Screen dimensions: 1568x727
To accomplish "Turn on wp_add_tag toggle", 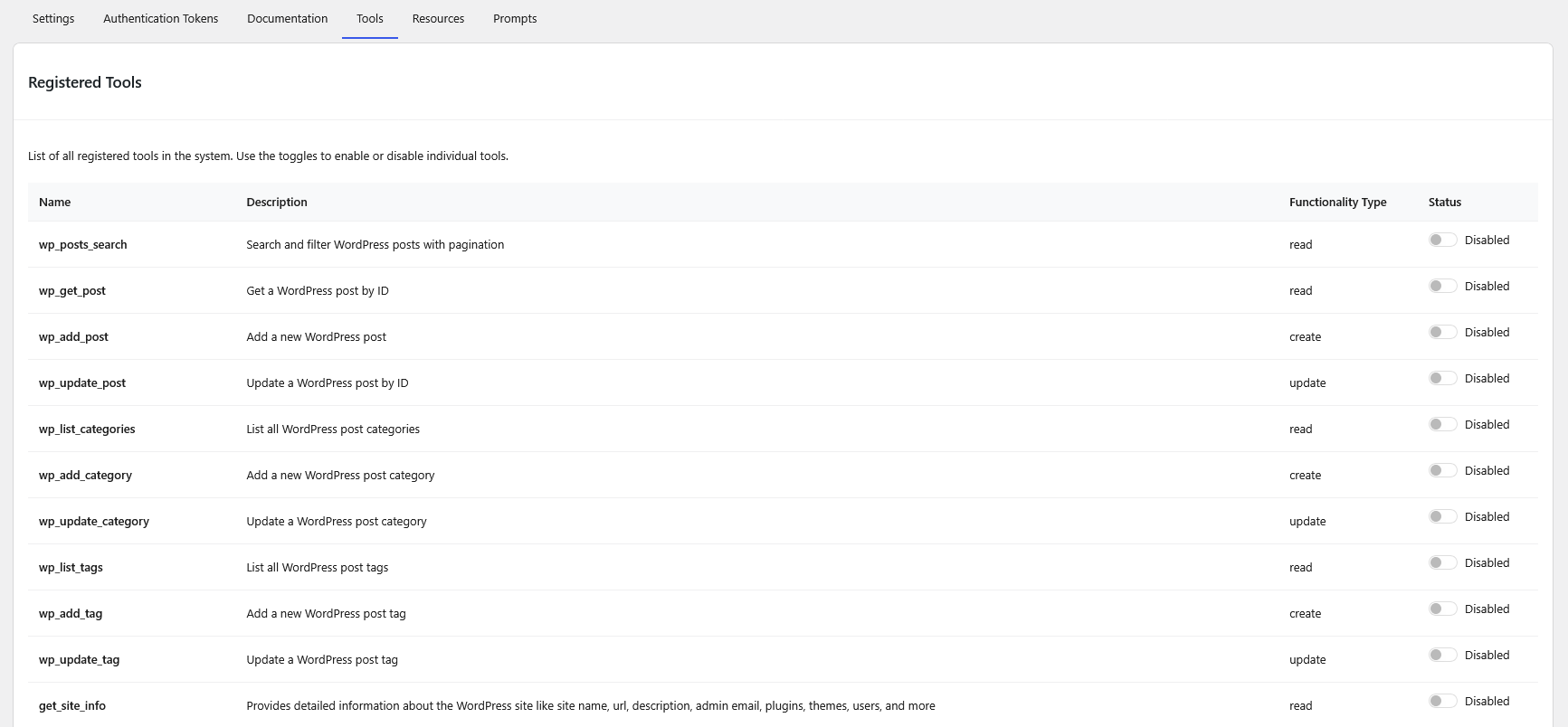I will (x=1442, y=609).
